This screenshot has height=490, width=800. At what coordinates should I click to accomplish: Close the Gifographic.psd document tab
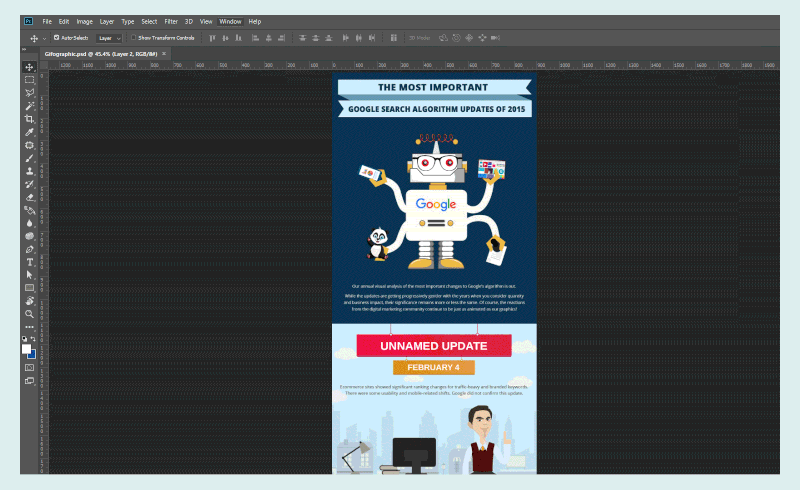tap(164, 53)
